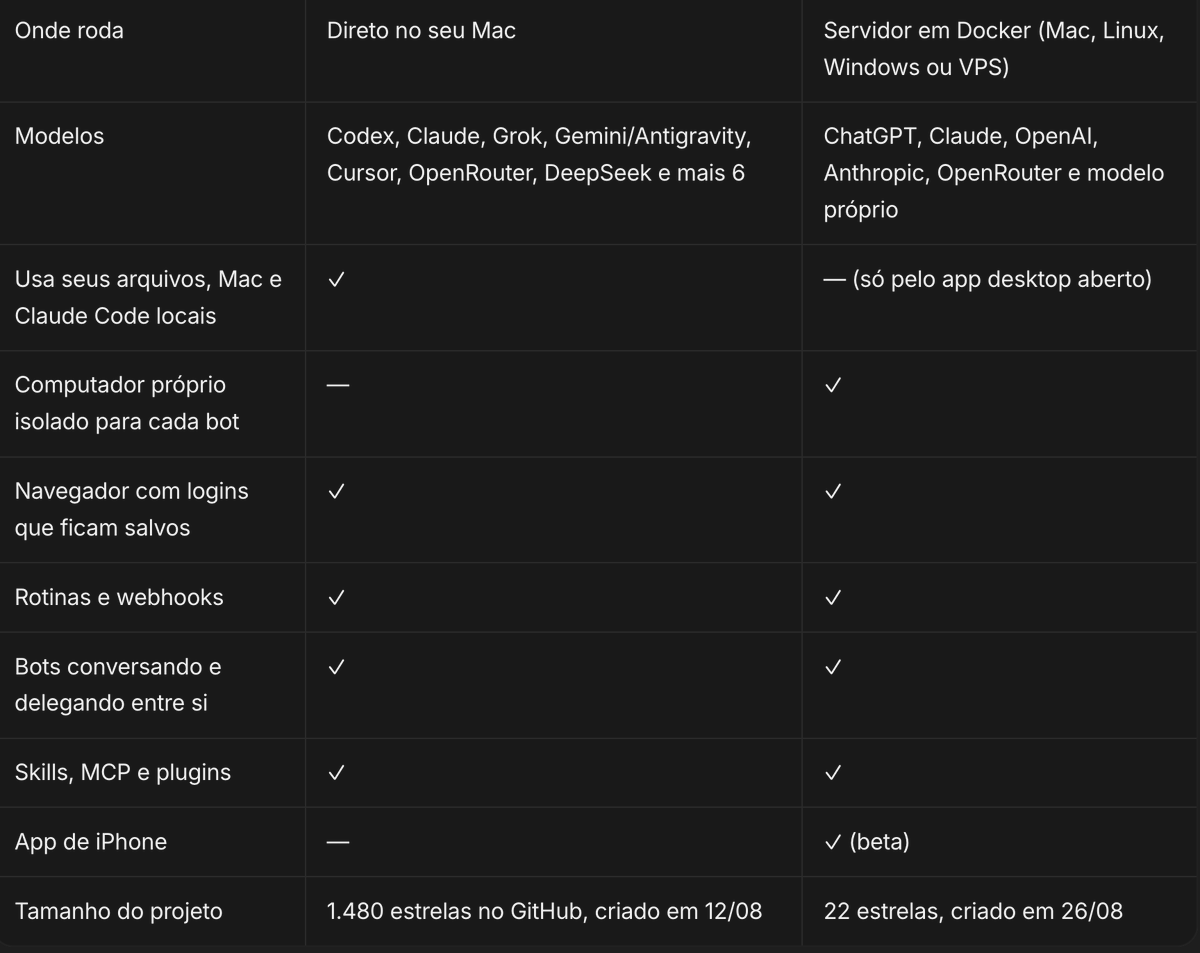Viewport: 1200px width, 953px height.
Task: Click the Mac column checkmark in the 'Skills, MCP e plugins' row
Action: coord(336,773)
